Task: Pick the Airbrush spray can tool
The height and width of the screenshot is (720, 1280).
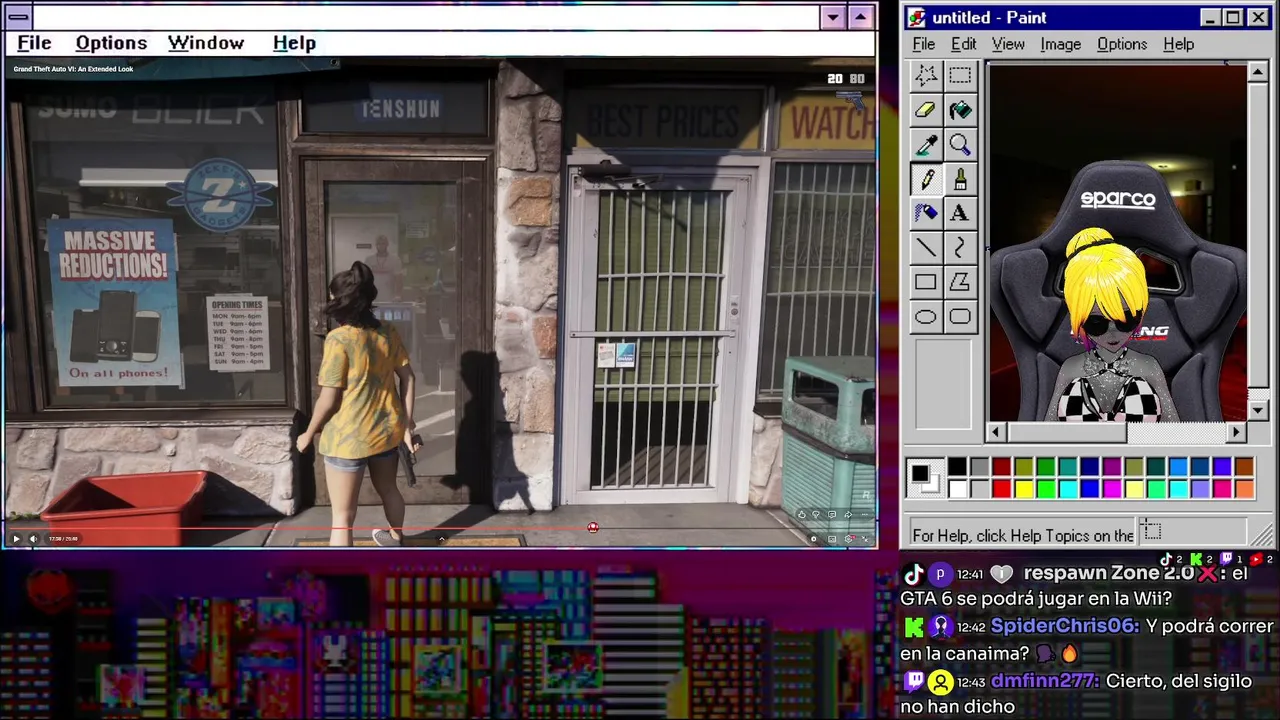Action: (926, 213)
